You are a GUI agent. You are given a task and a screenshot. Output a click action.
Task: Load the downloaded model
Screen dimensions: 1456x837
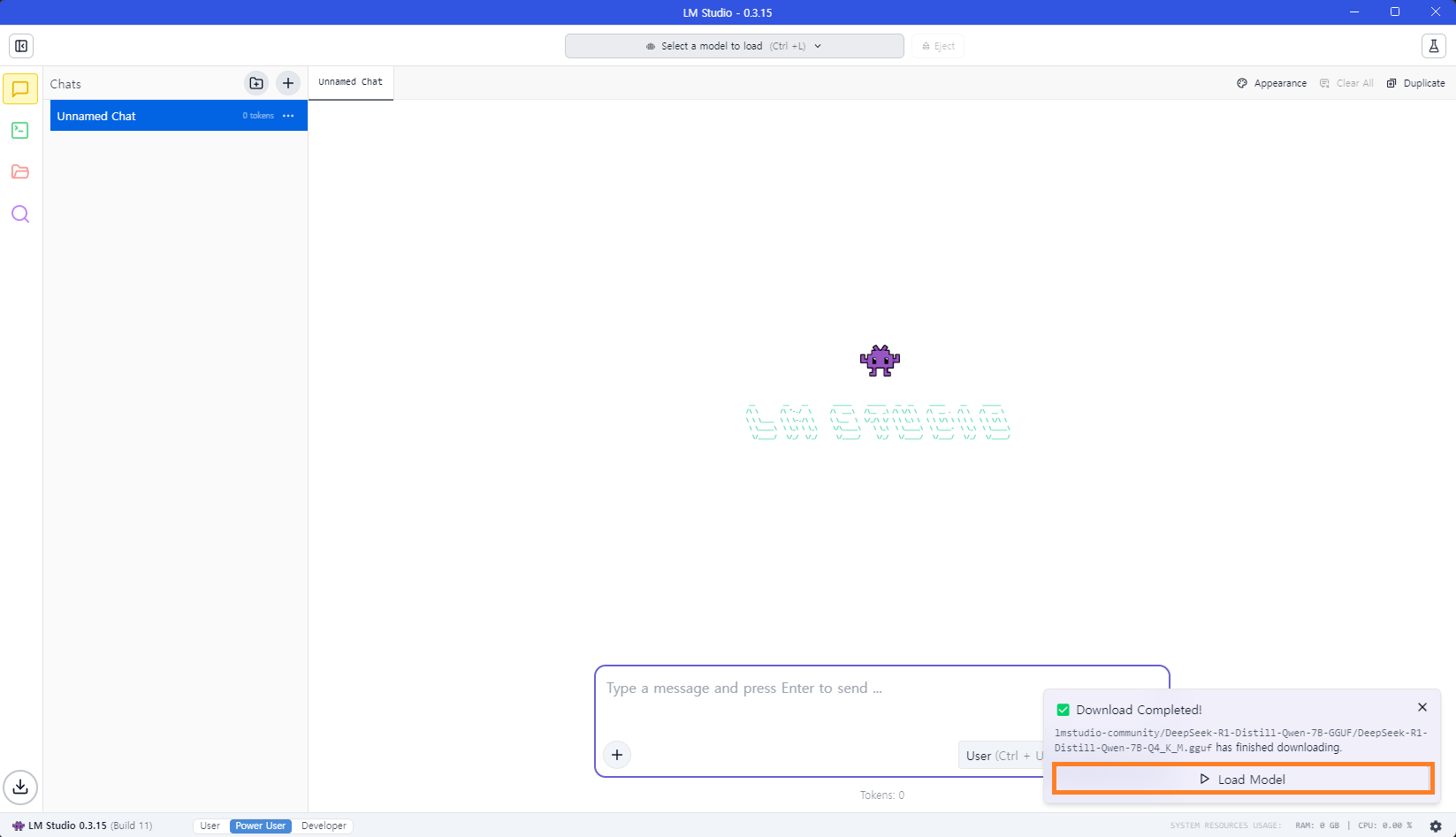(1243, 780)
